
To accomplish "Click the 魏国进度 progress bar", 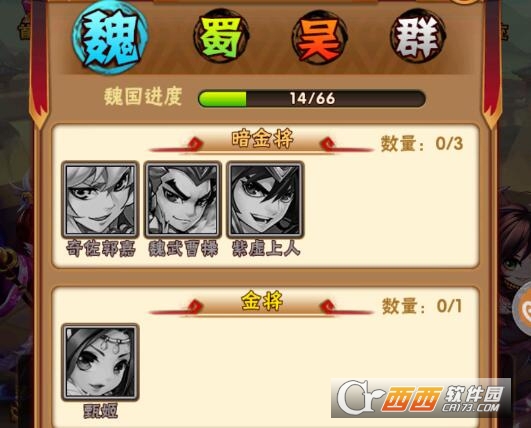I will tap(312, 99).
